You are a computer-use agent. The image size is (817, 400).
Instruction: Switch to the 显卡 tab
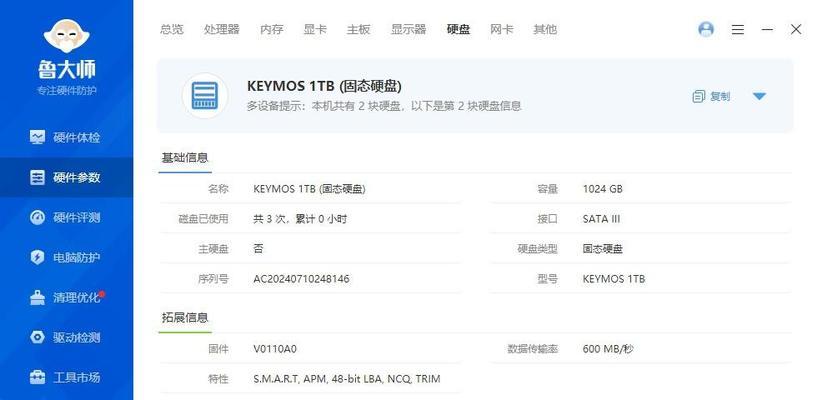pos(315,30)
